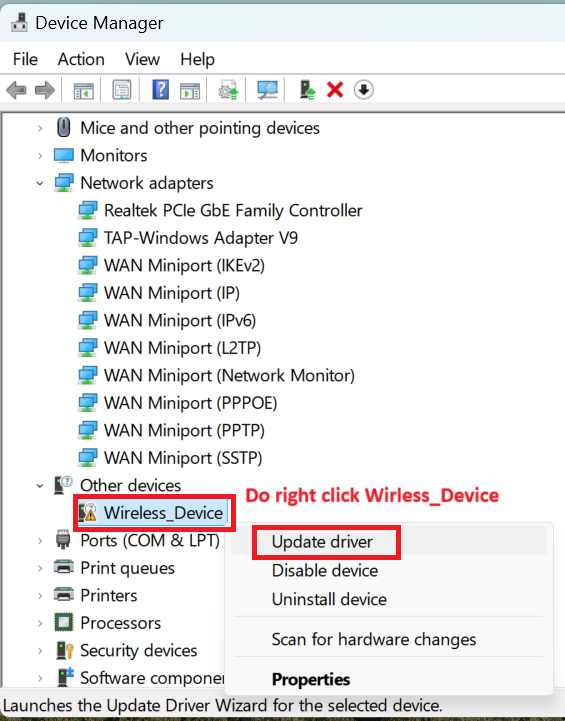Select Realtek PCIe GbE Family Controller
The height and width of the screenshot is (721, 565).
(233, 211)
